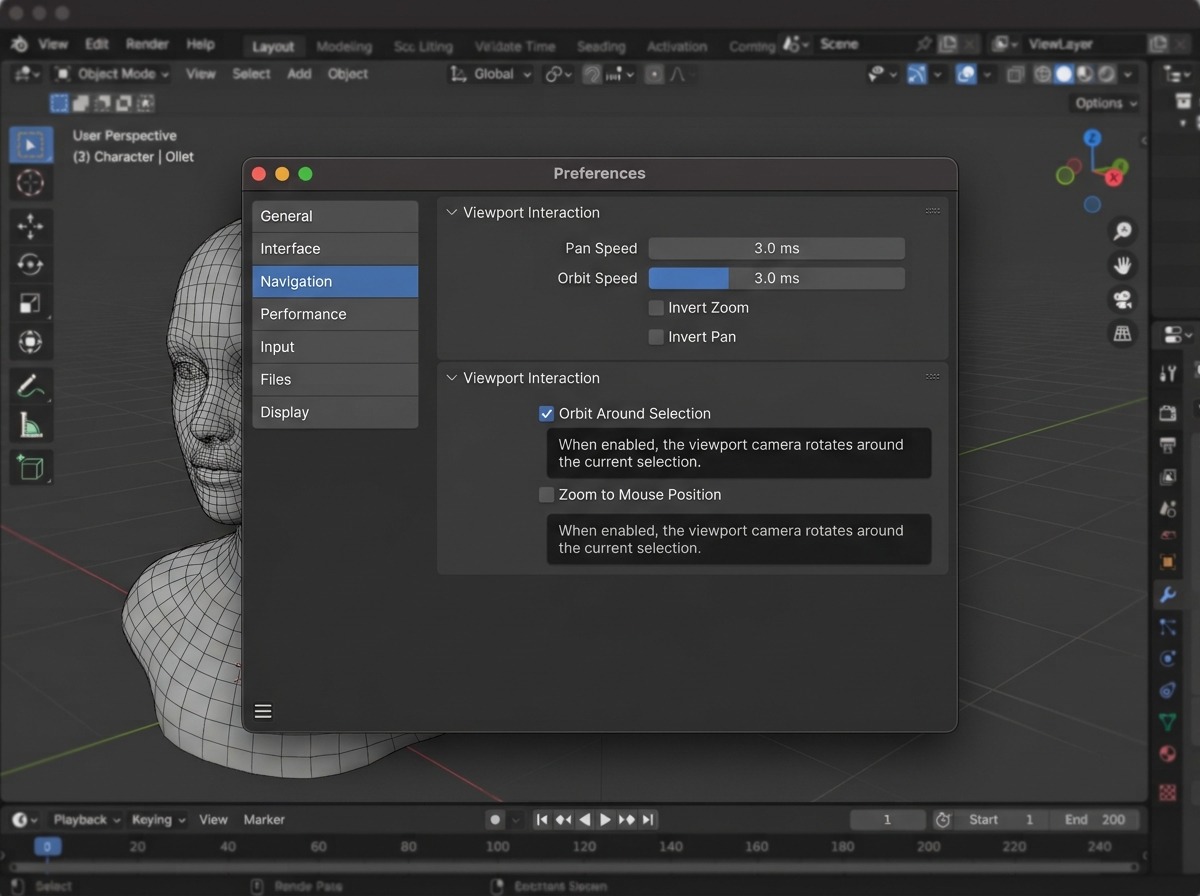The image size is (1200, 896).
Task: Pick the Add Cube tool
Action: (x=31, y=468)
